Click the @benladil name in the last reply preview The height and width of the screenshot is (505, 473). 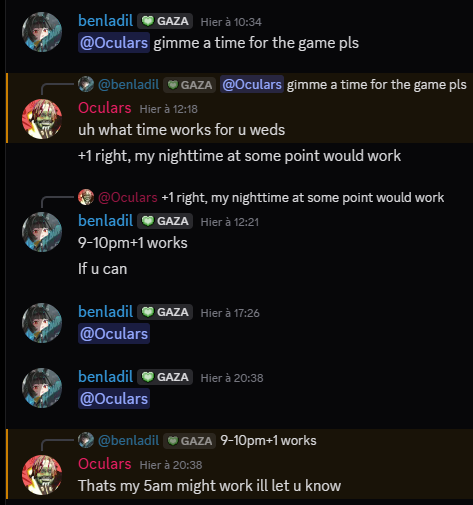click(x=129, y=440)
